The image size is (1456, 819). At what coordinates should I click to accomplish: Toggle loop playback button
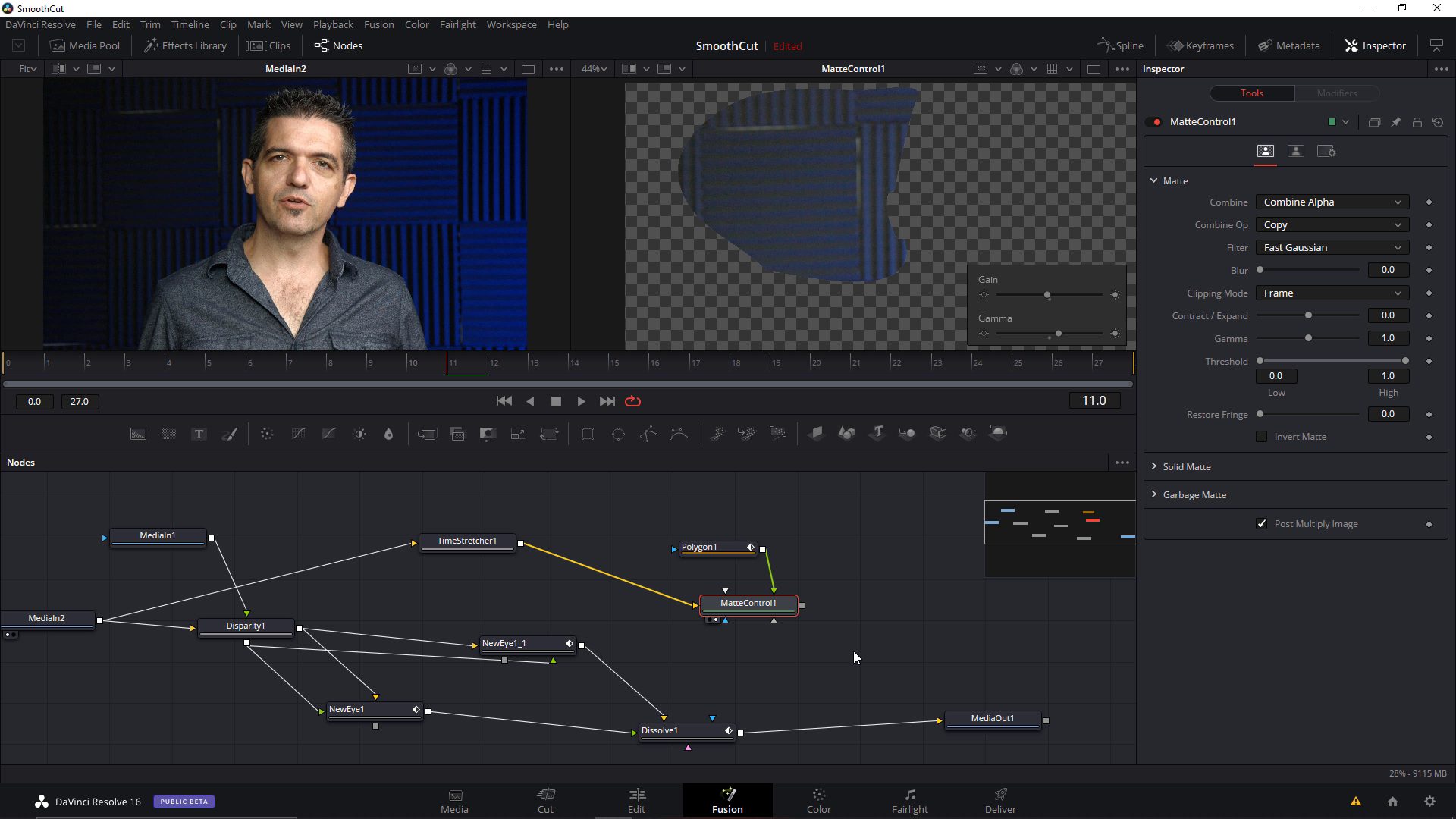point(633,400)
